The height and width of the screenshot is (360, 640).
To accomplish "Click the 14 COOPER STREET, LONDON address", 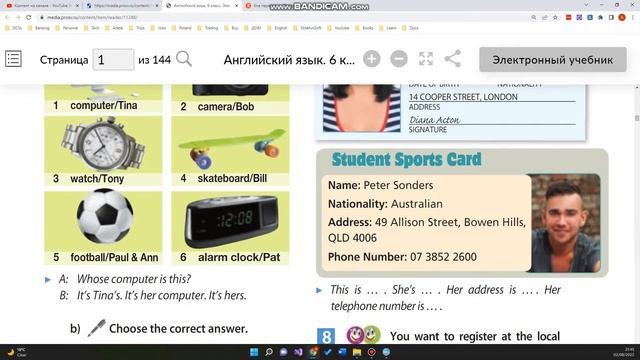I will point(463,97).
